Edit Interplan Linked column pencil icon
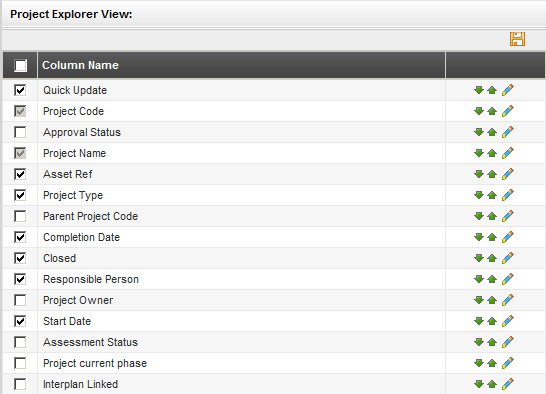Screen dimensions: 546x394 508,384
